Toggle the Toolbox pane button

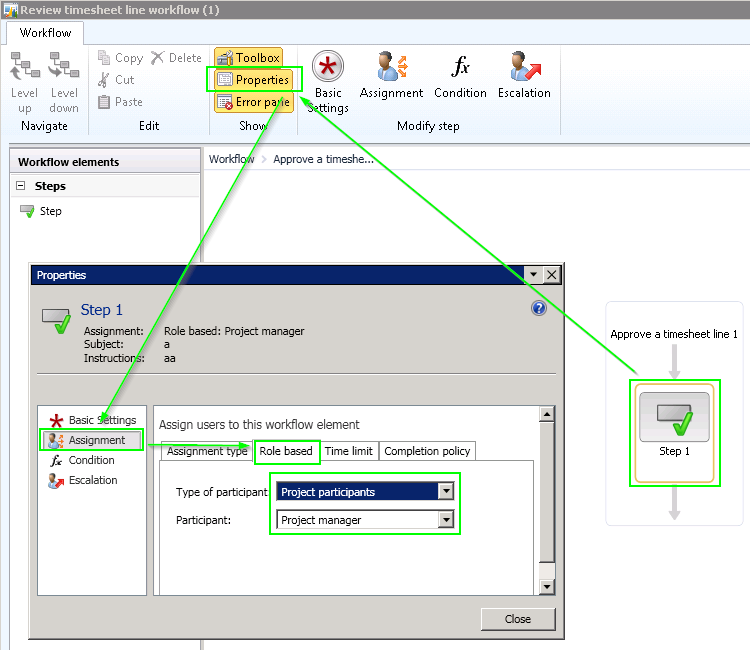248,58
